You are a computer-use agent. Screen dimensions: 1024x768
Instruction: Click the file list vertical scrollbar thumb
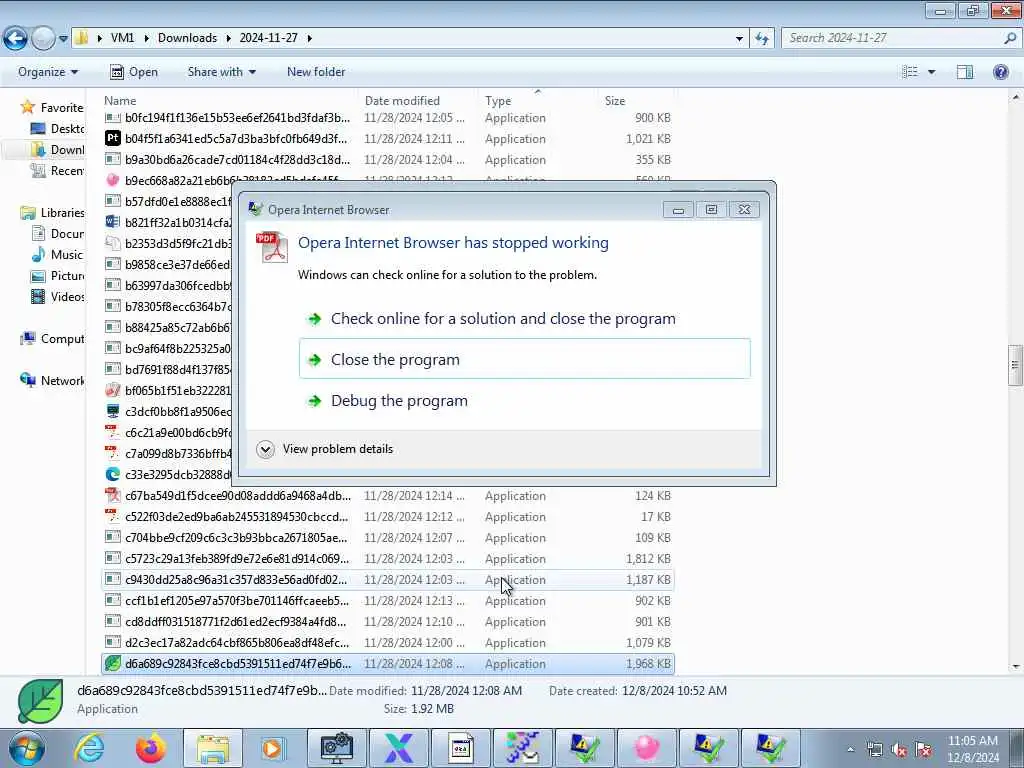tap(1015, 365)
